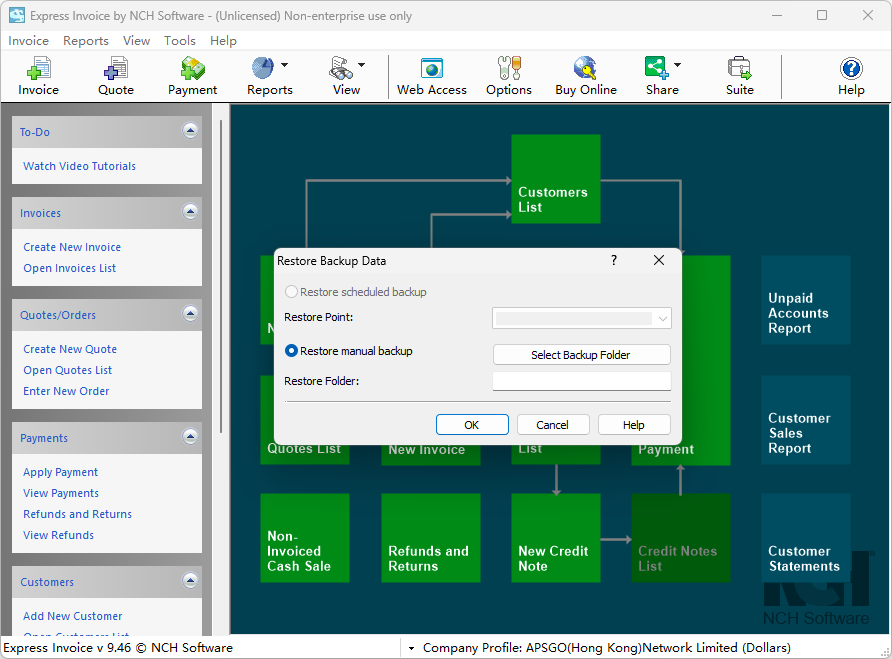Open the Reports toolbar dropdown arrow

284,65
